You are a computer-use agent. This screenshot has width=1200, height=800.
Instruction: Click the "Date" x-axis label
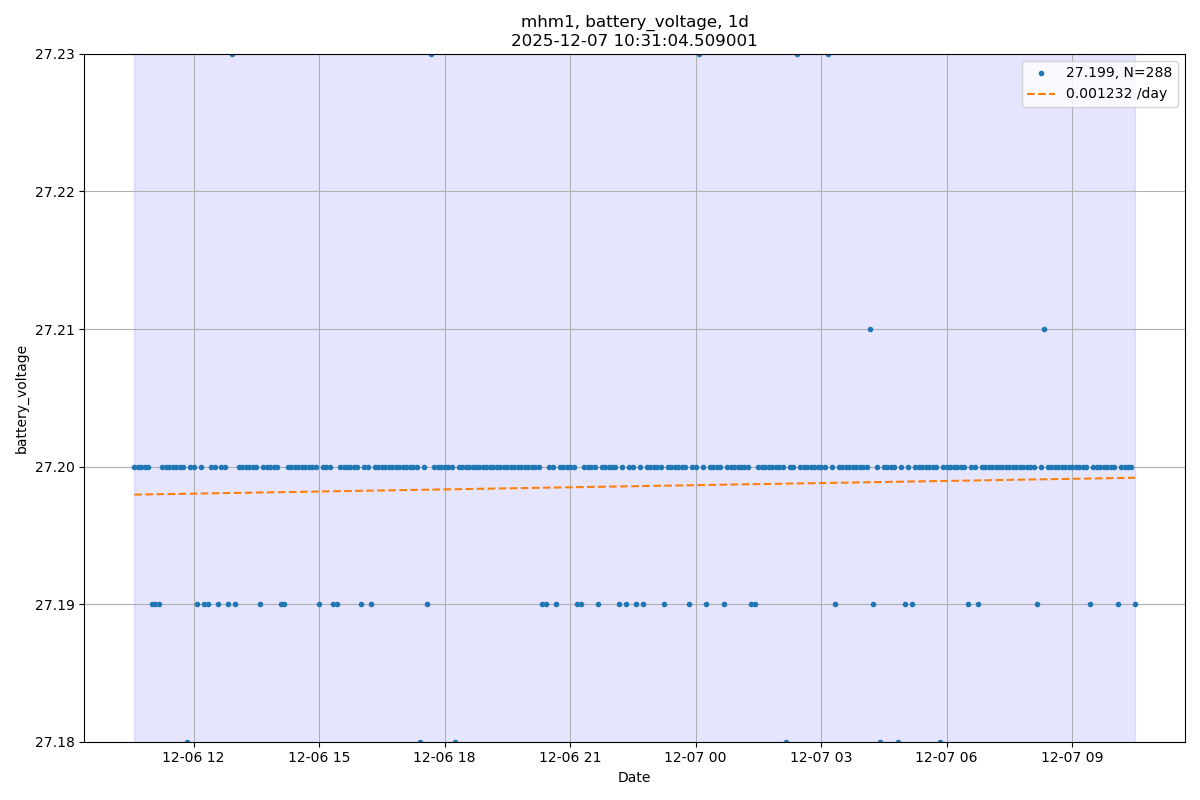(634, 777)
